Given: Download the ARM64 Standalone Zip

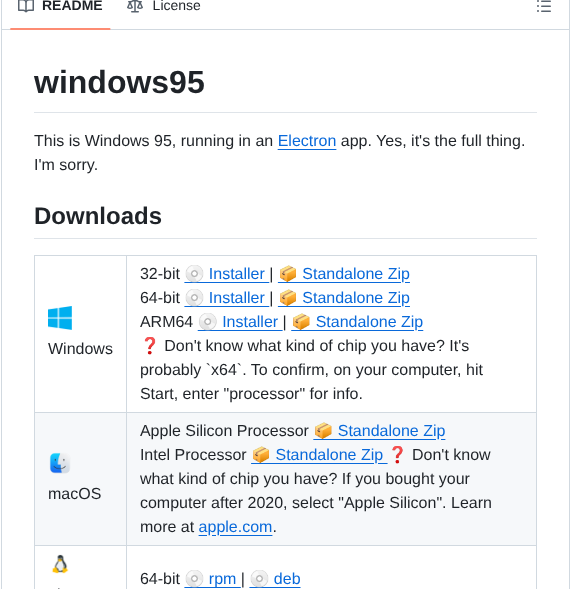Looking at the screenshot, I should coord(357,322).
